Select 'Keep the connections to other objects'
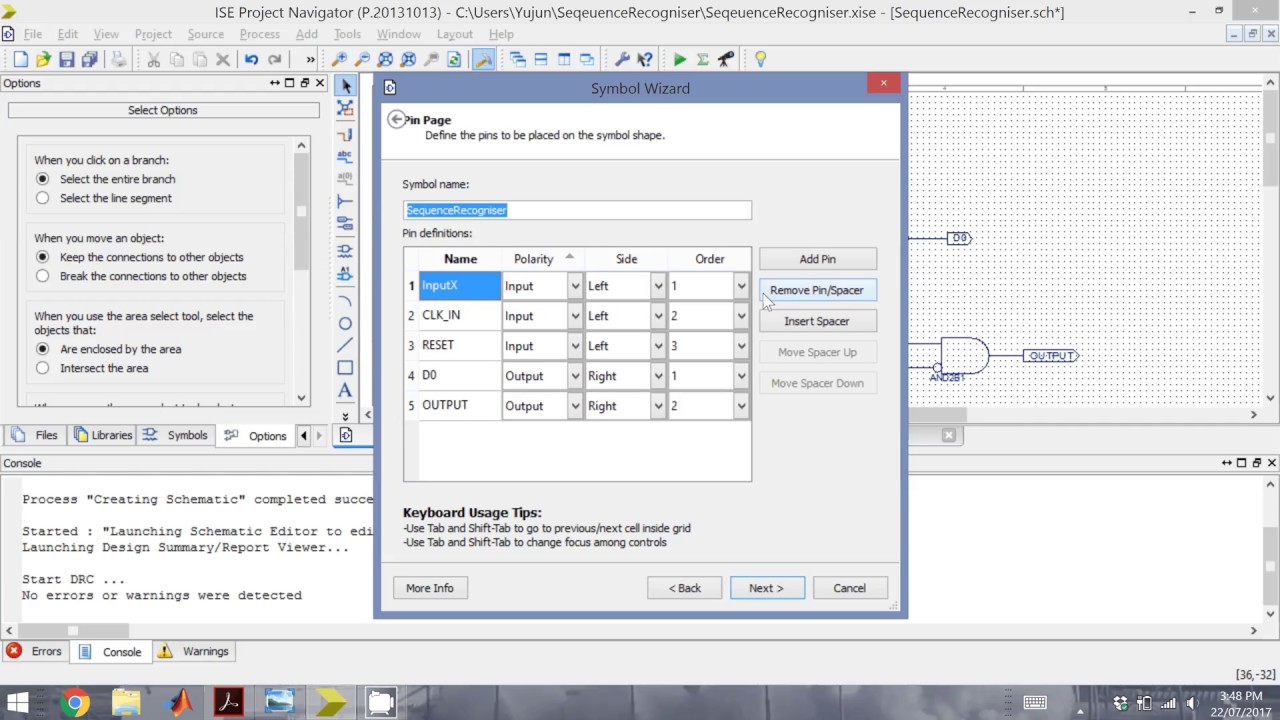The width and height of the screenshot is (1280, 720). coord(42,257)
